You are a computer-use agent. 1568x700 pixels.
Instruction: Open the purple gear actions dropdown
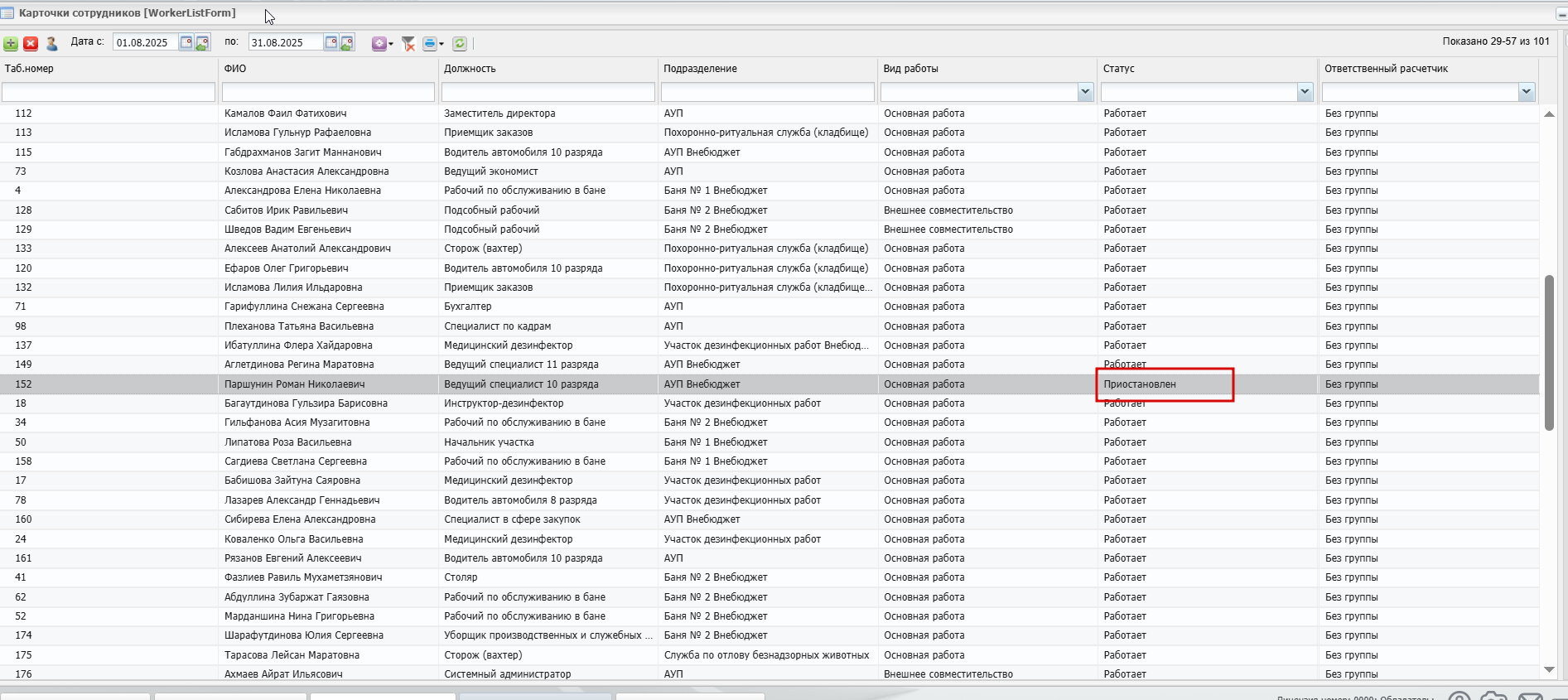382,44
